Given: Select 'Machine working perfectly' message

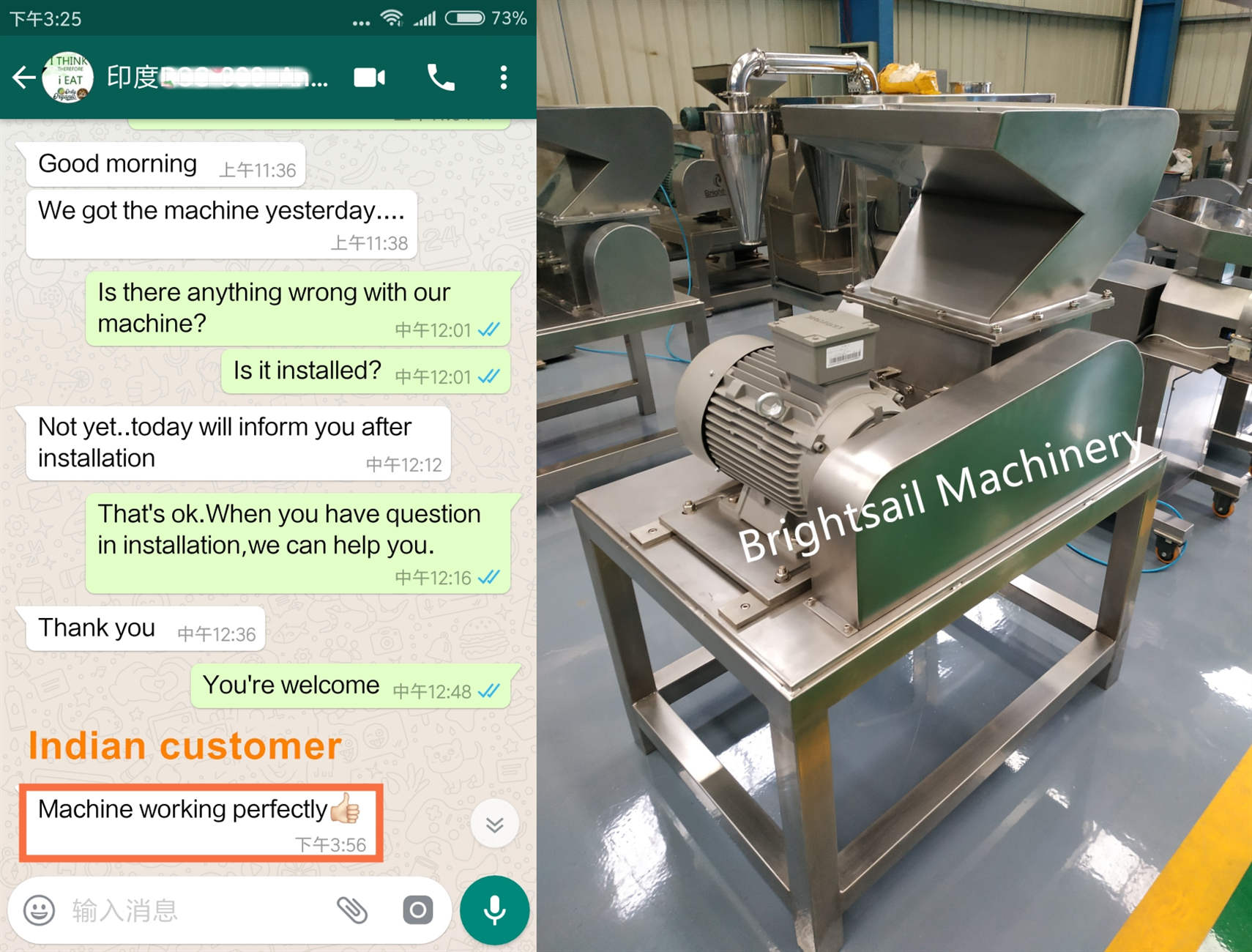Looking at the screenshot, I should pos(201,822).
